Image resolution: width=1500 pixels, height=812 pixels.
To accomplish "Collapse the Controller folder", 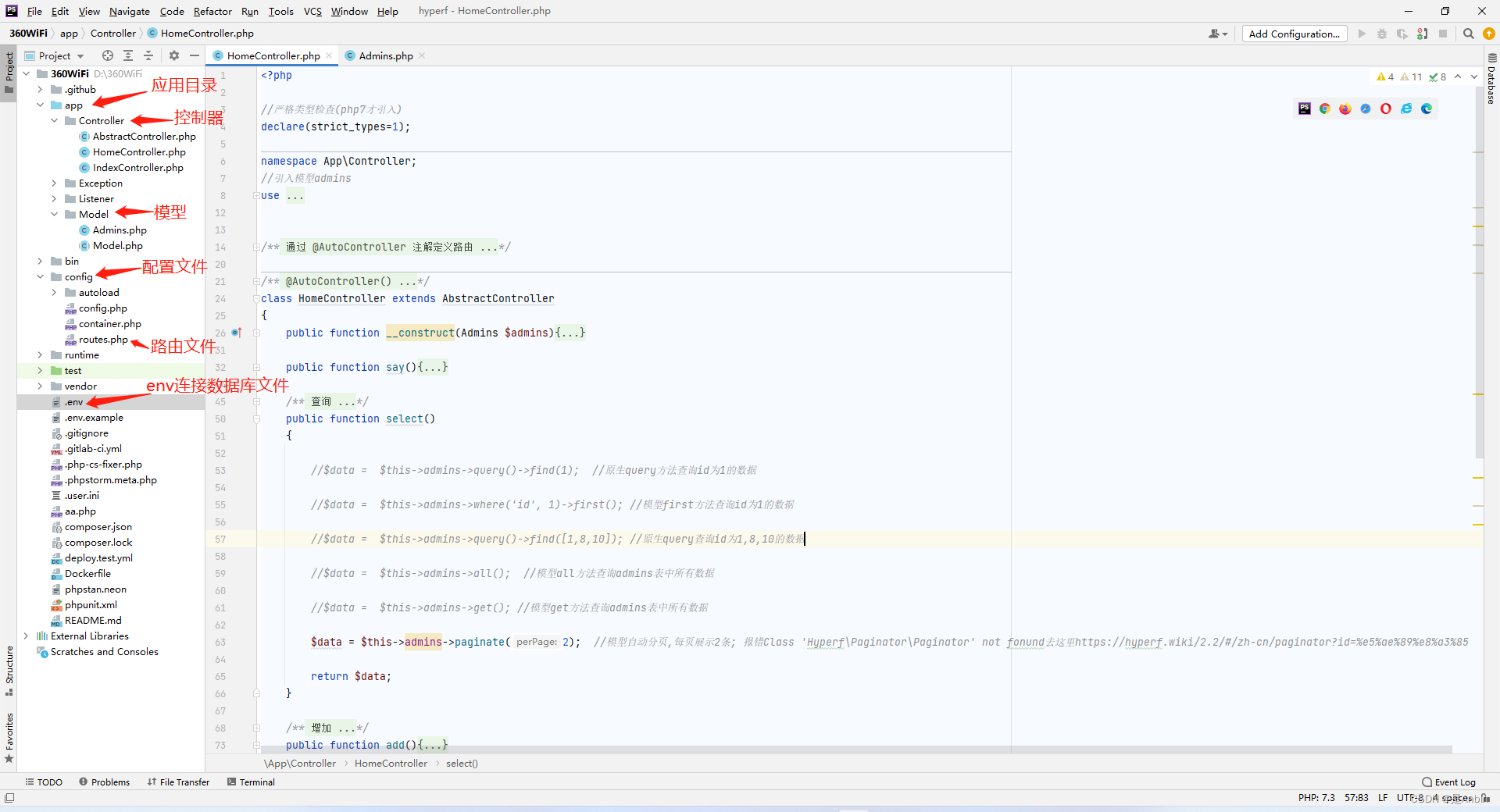I will [x=53, y=120].
